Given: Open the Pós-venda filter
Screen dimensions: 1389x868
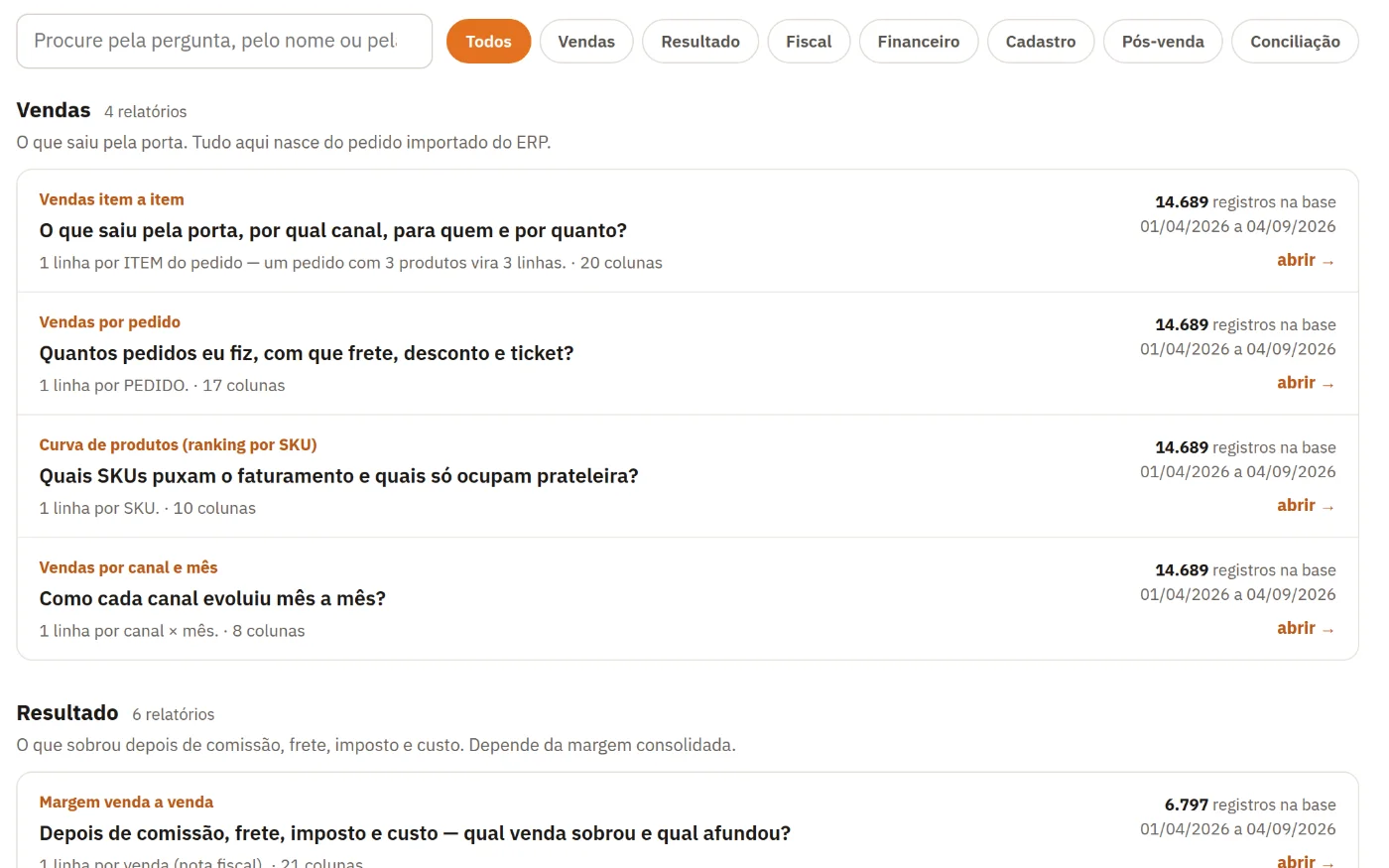Looking at the screenshot, I should point(1163,42).
